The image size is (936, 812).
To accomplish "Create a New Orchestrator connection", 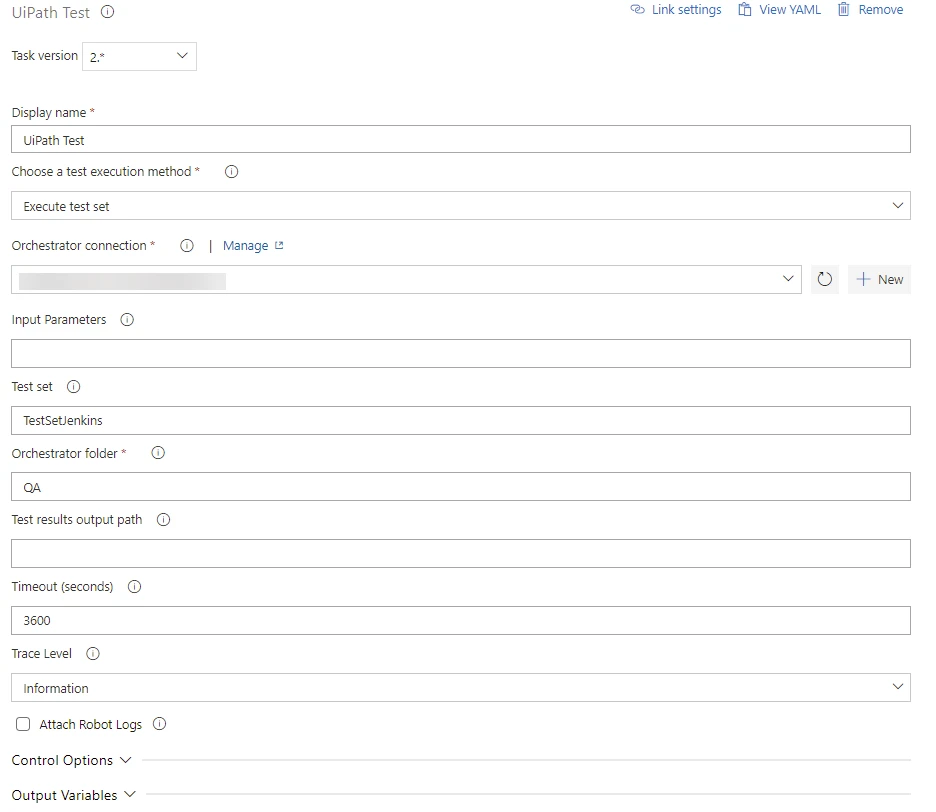I will coord(879,279).
